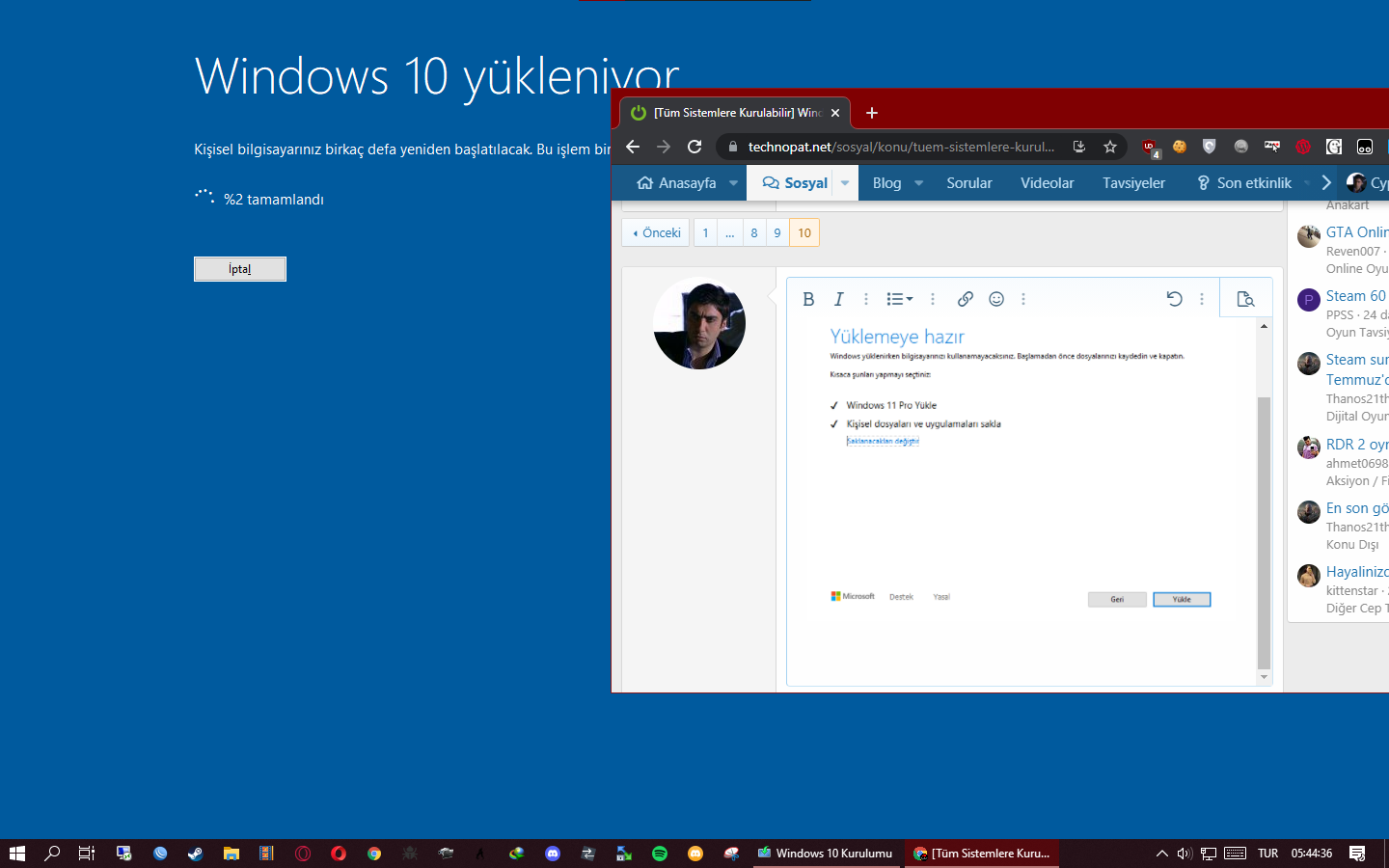Switch to the Windows 10 Kurulumu taskbar window
Screen dimensions: 1389x868
(827, 854)
